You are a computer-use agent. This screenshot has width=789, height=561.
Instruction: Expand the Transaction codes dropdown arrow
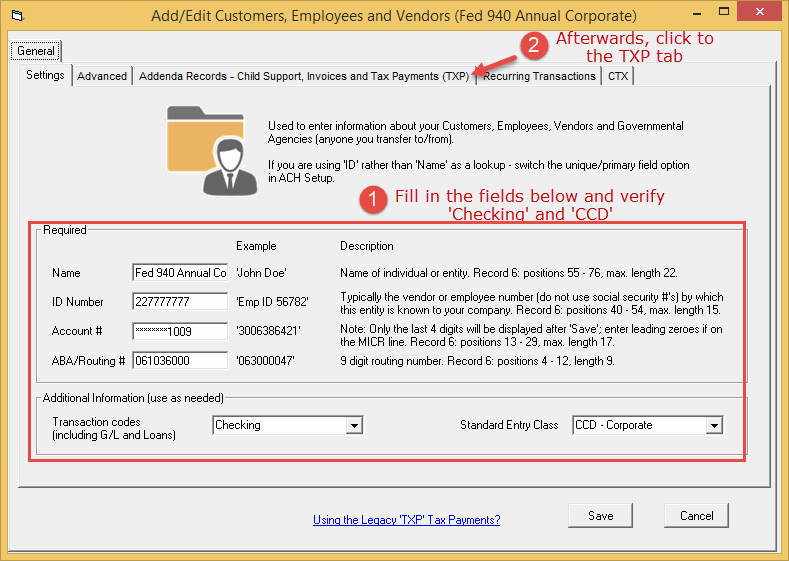(353, 425)
